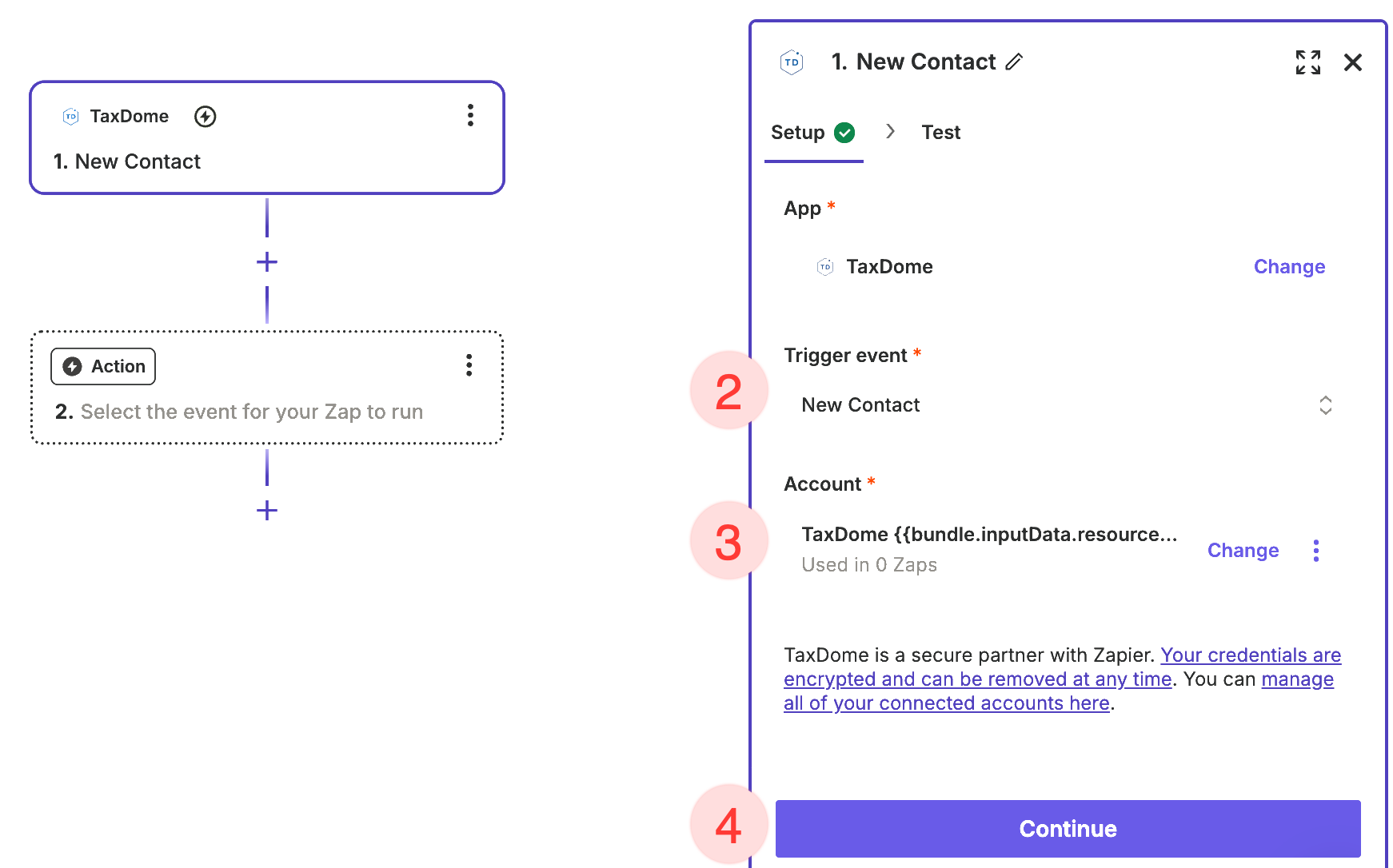Close the New Contact setup panel
The width and height of the screenshot is (1393, 868).
pos(1352,62)
